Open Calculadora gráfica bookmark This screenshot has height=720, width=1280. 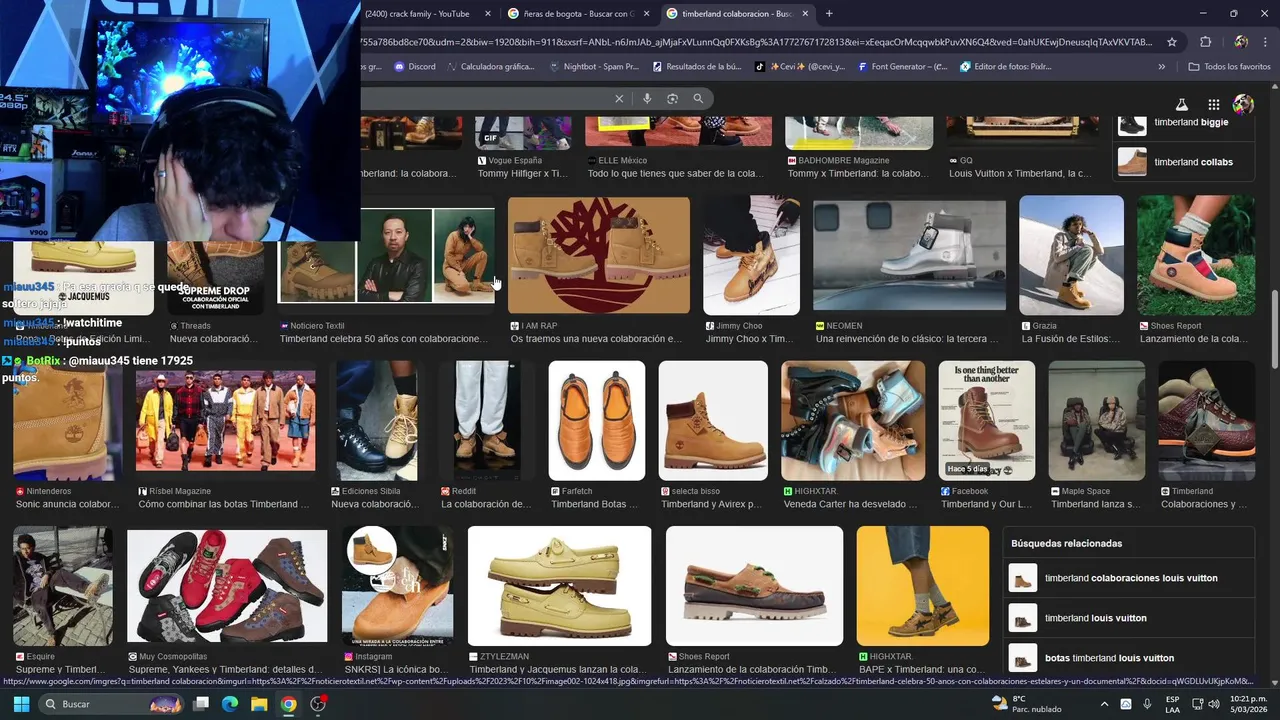click(x=490, y=67)
